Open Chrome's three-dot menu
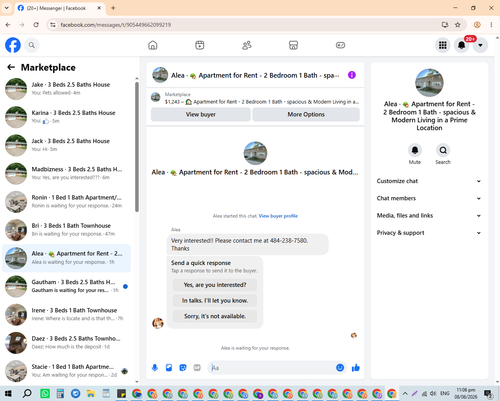This screenshot has height=401, width=500. pos(491,25)
